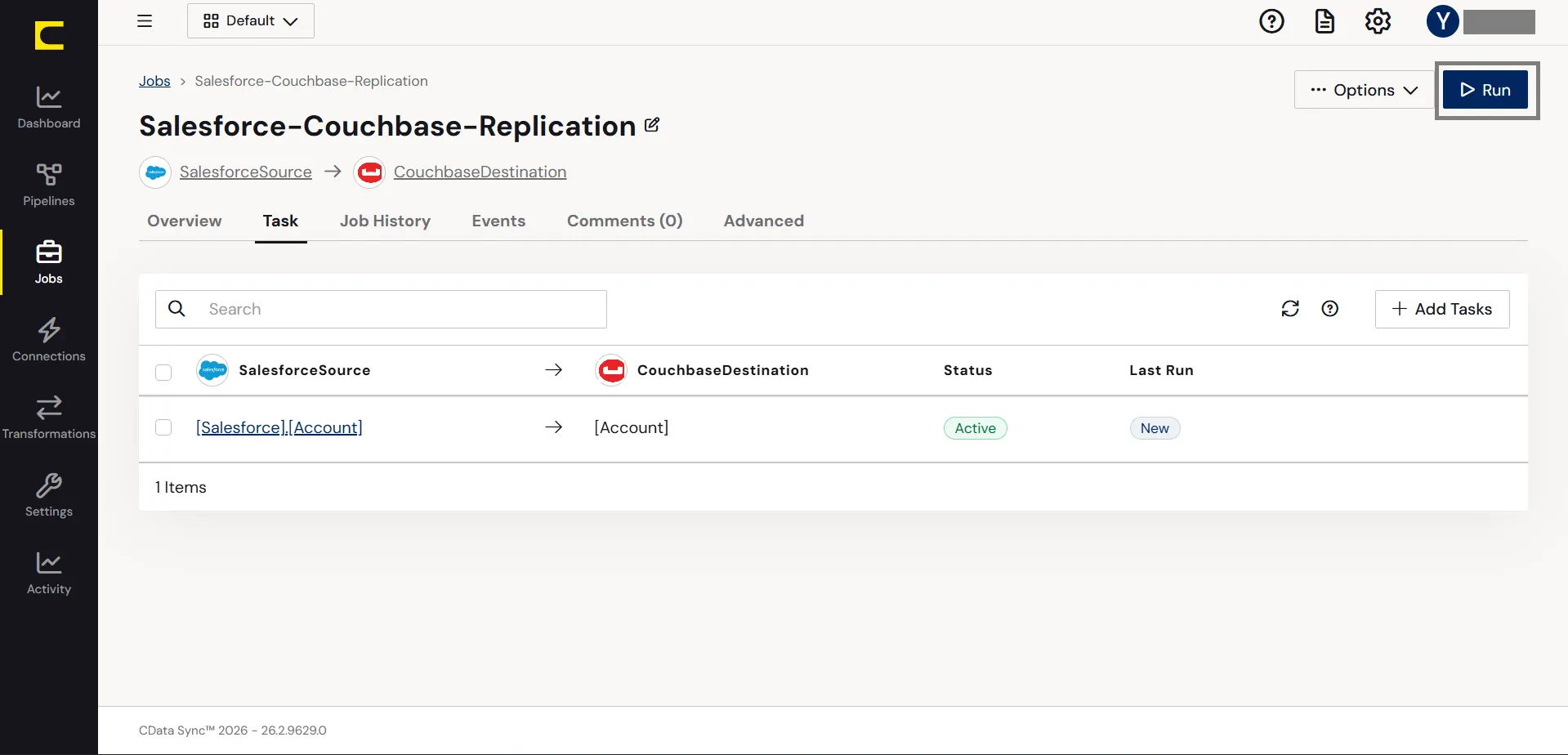Screen dimensions: 1568x755
Task: Open the [Salesforce].[Account] task link
Action: [279, 427]
